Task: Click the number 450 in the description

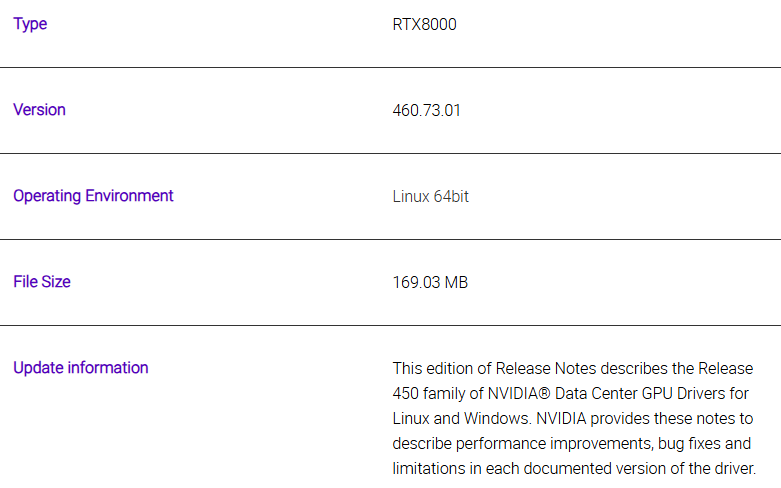Action: (x=406, y=393)
